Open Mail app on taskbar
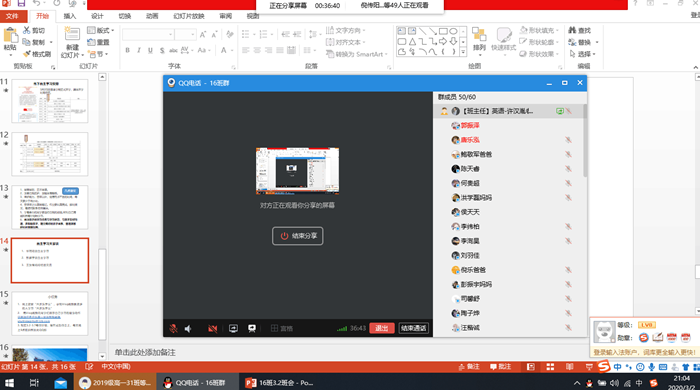The height and width of the screenshot is (390, 700). [x=60, y=383]
